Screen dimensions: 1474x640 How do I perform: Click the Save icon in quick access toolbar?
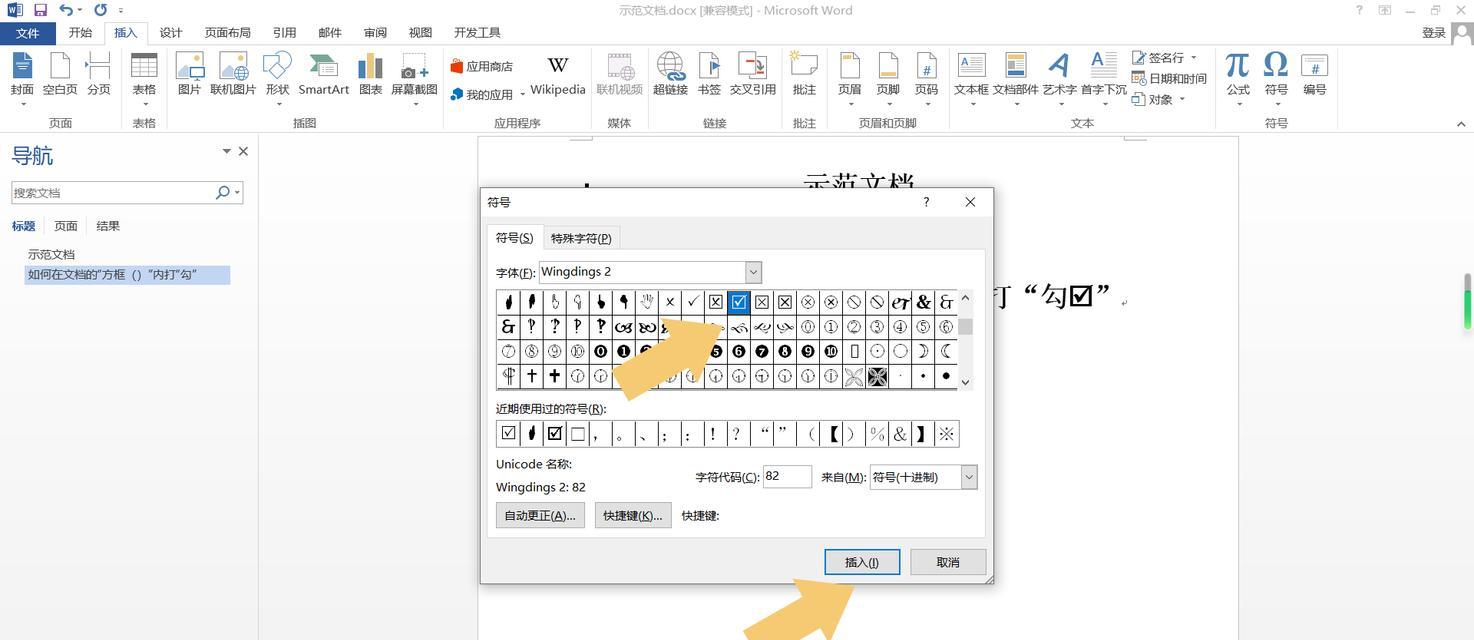(x=41, y=10)
